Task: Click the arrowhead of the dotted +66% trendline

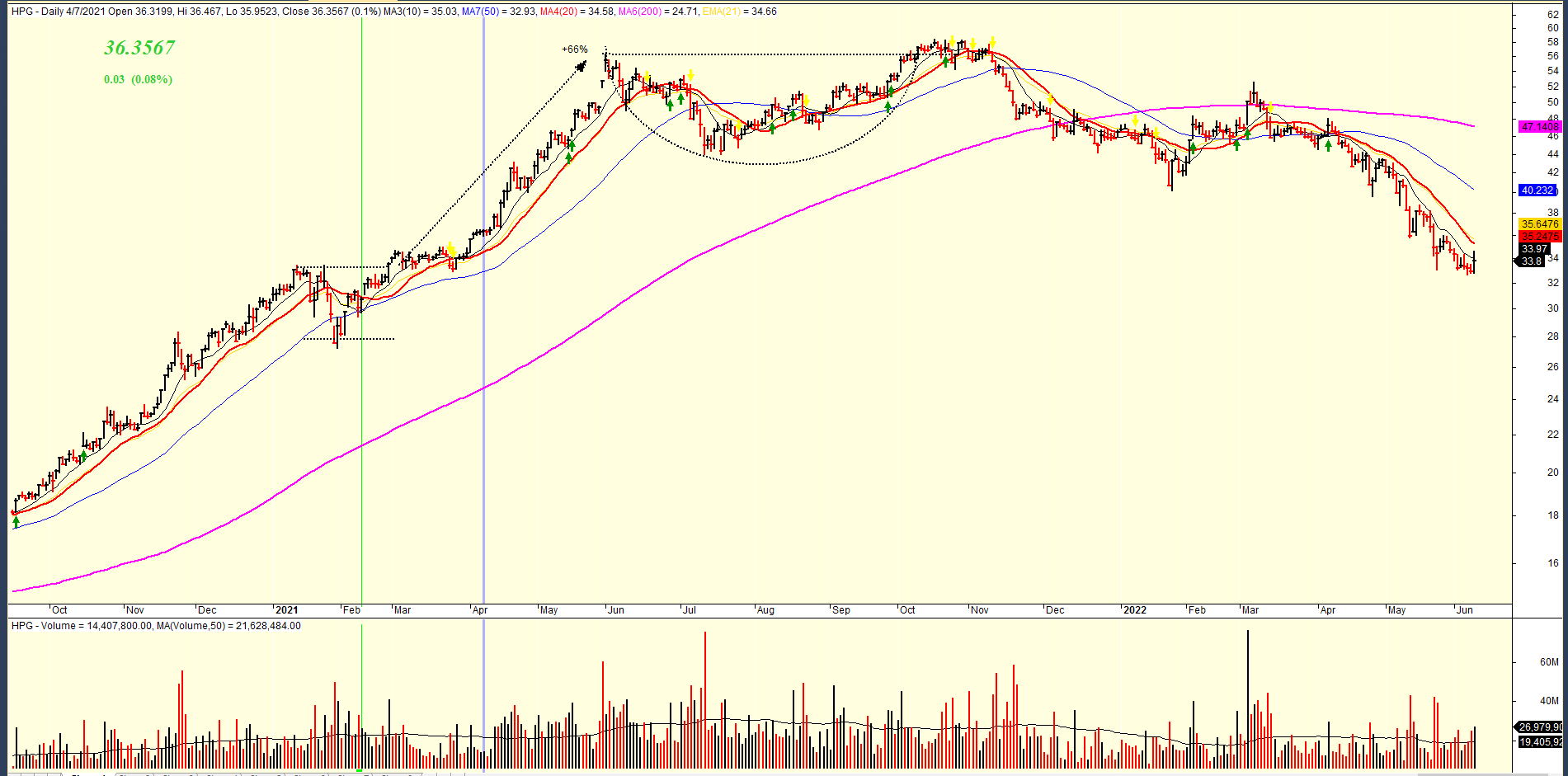Action: 582,65
